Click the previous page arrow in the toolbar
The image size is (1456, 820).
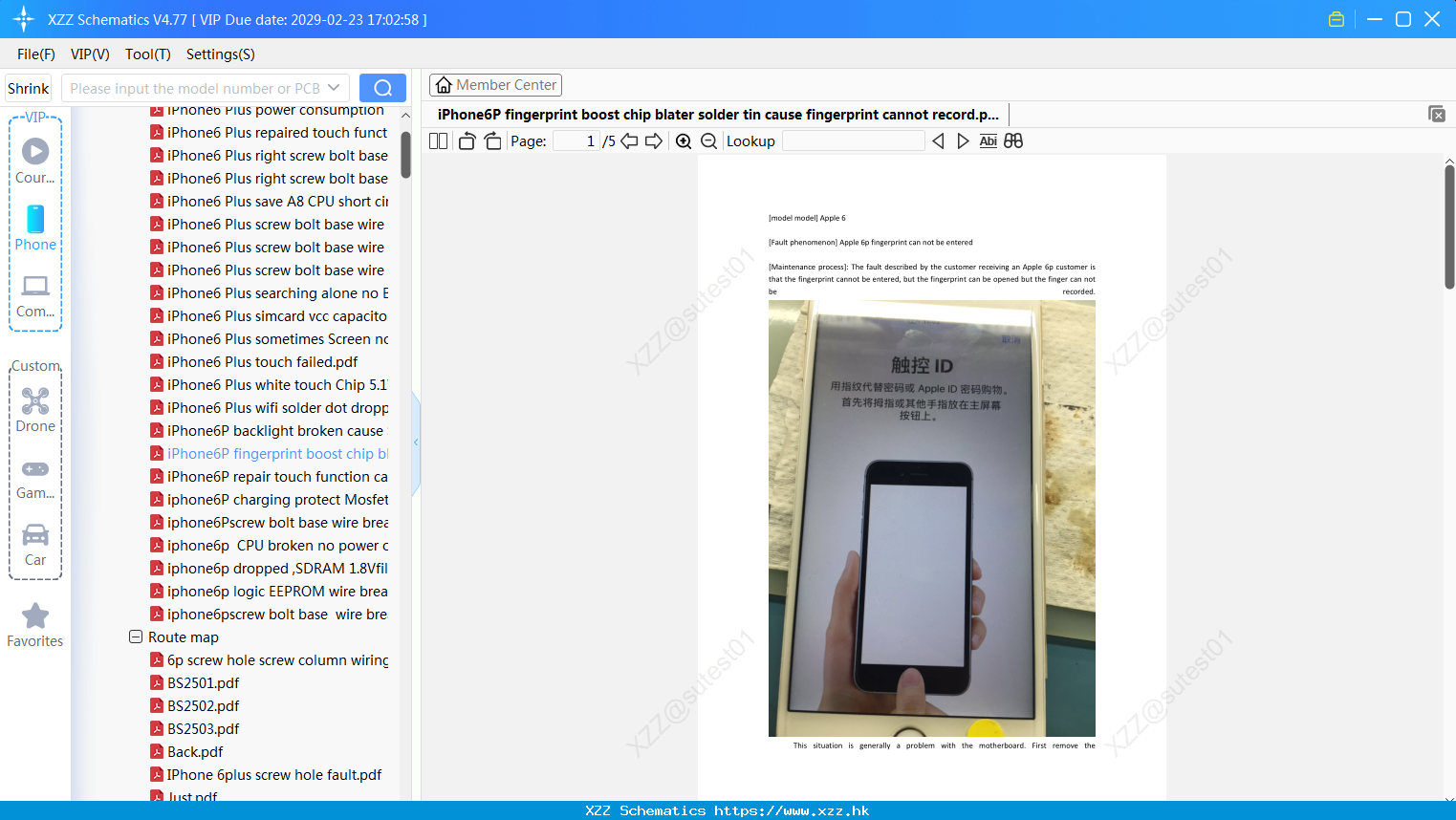[x=628, y=140]
